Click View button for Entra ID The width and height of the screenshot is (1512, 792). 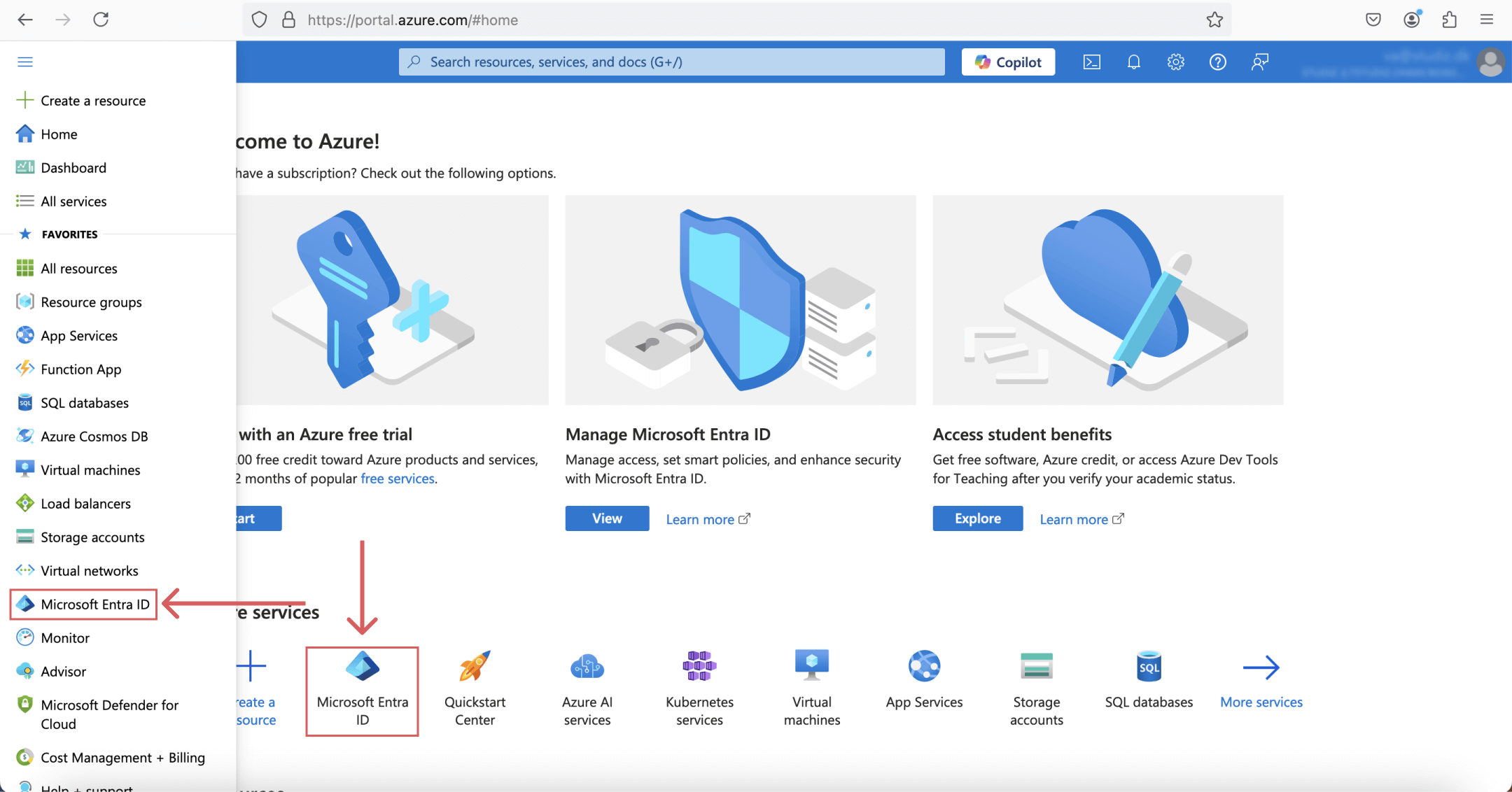coord(607,518)
